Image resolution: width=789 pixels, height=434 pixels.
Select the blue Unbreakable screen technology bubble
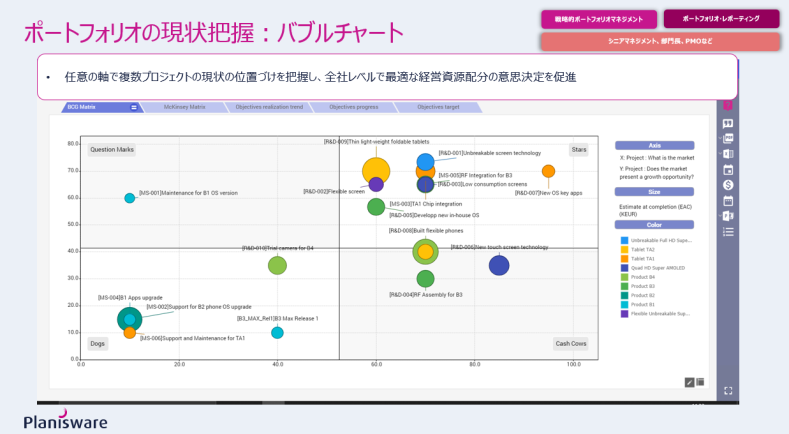pyautogui.click(x=426, y=162)
